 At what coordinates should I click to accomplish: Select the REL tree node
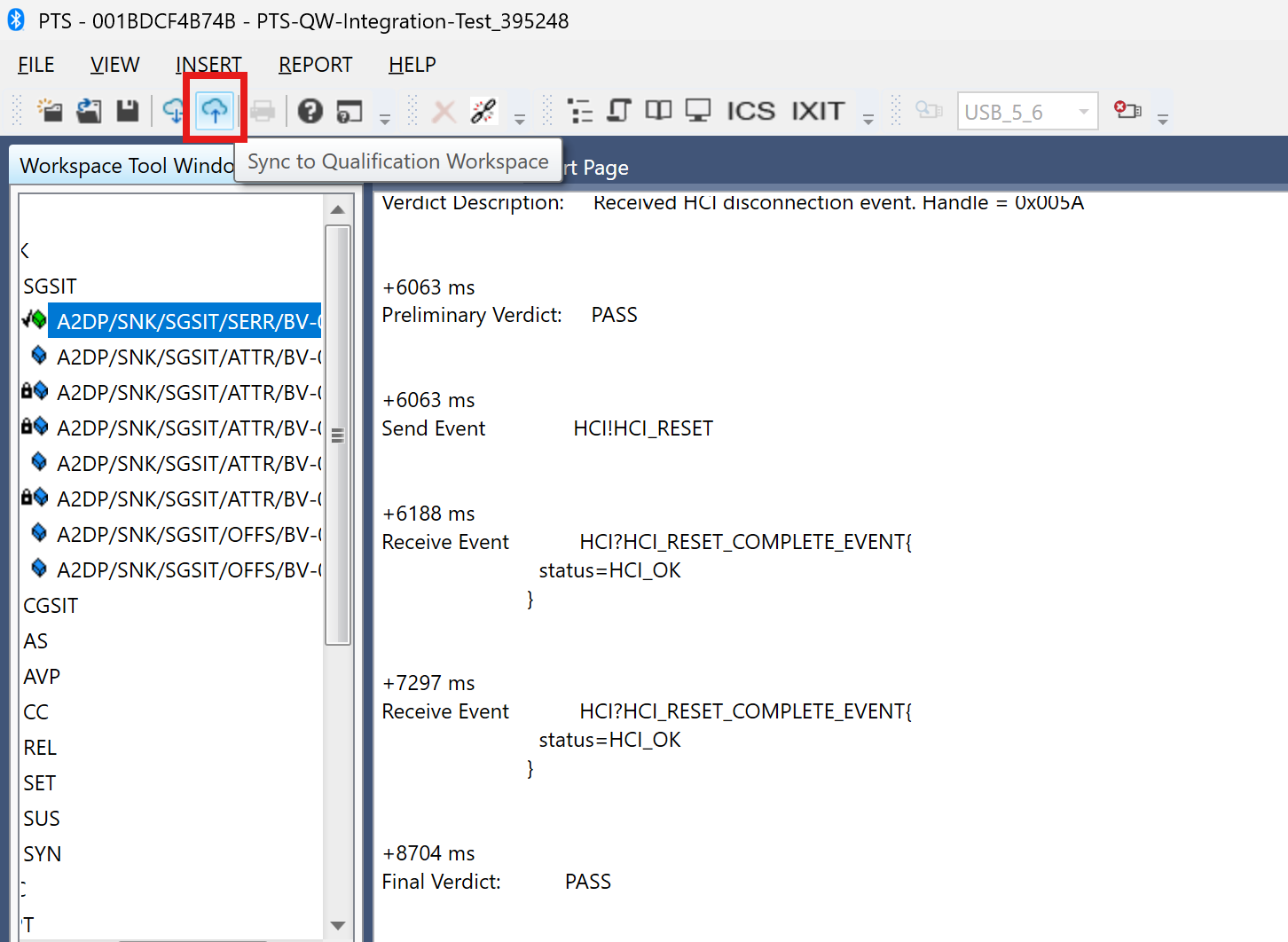coord(40,748)
